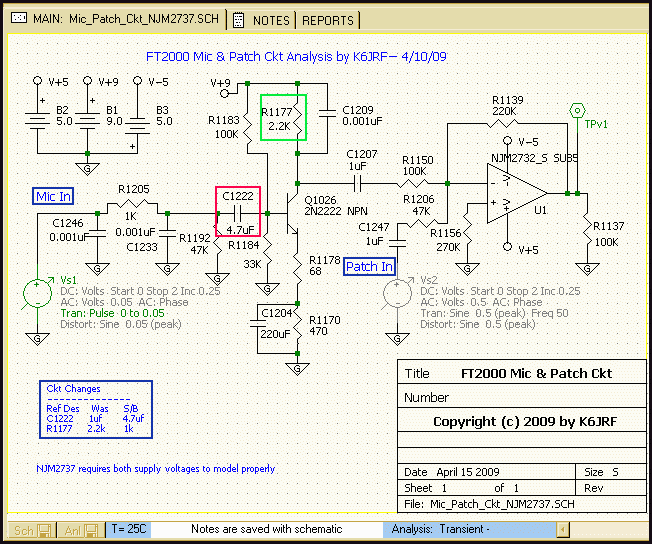652x544 pixels.
Task: Select the MAIN Mic_Patch_Ckt_NJM2737.SCH tab
Action: tap(116, 19)
